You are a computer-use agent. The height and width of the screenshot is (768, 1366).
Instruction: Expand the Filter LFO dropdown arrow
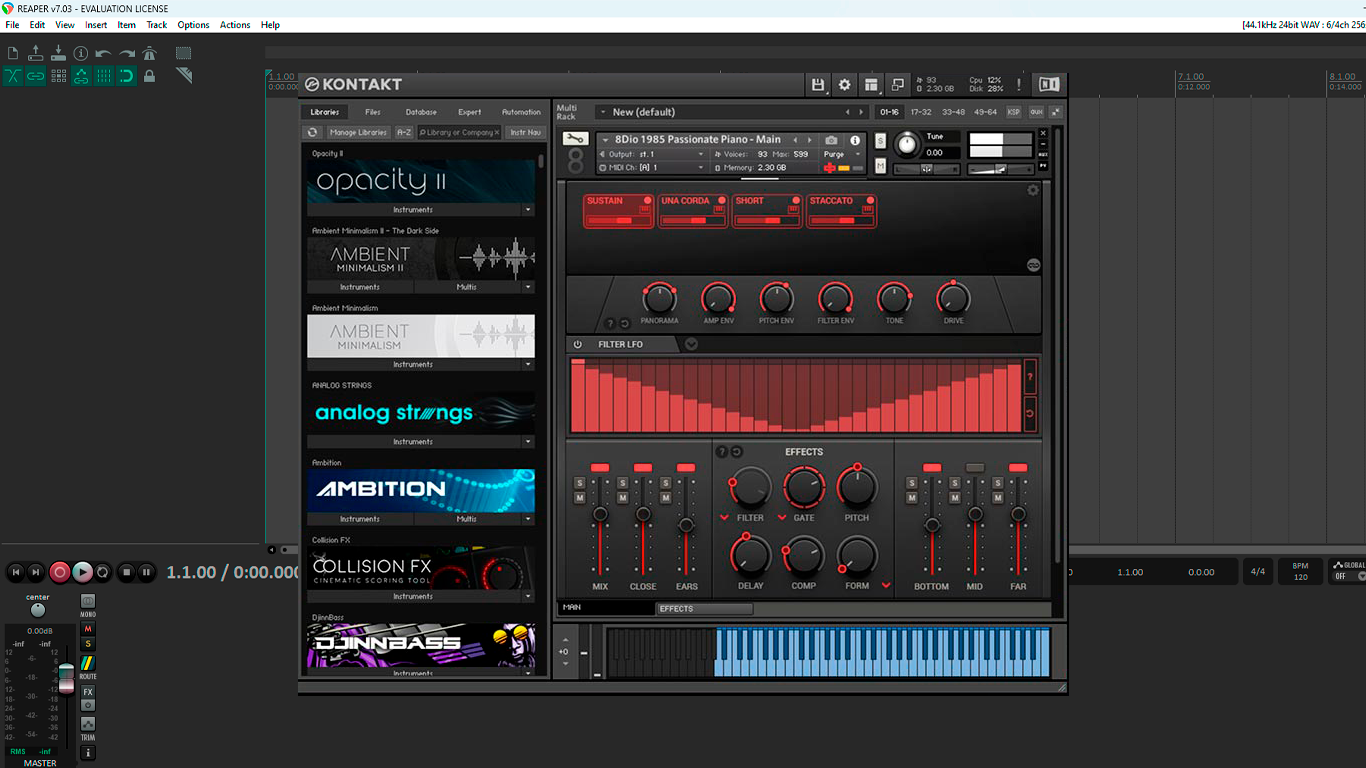[691, 344]
